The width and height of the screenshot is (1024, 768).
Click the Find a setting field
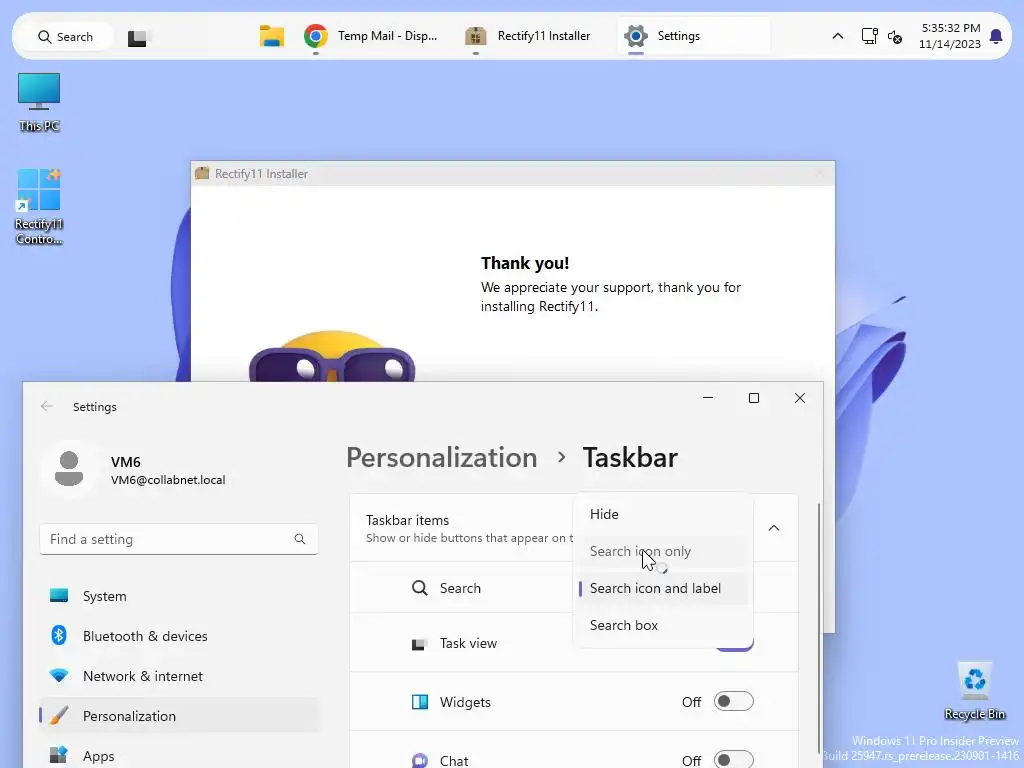178,539
